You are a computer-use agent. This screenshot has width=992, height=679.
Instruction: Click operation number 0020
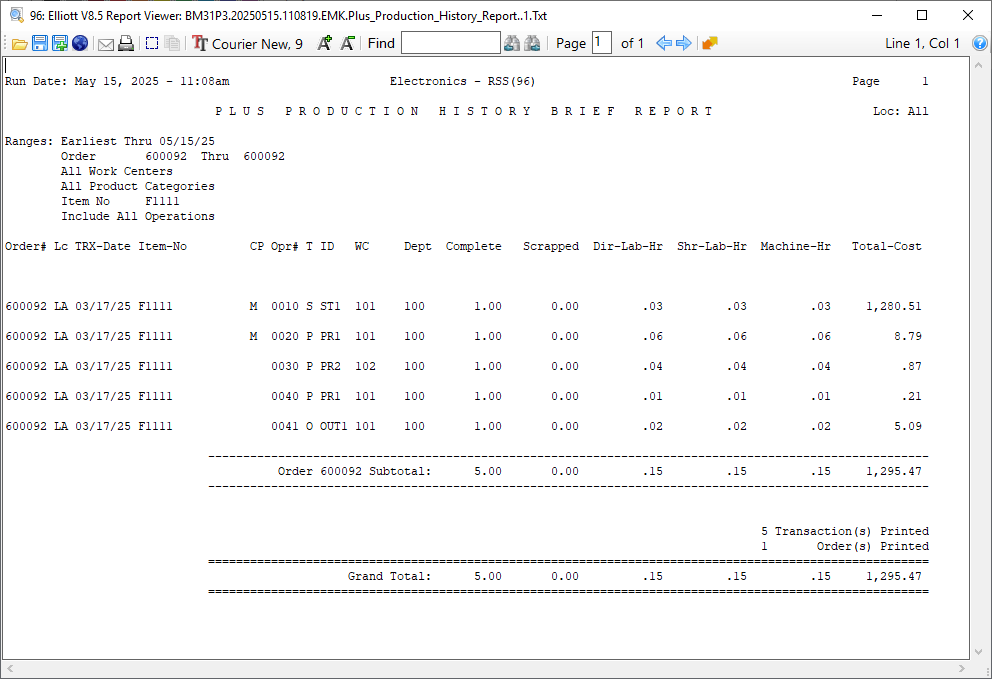285,337
